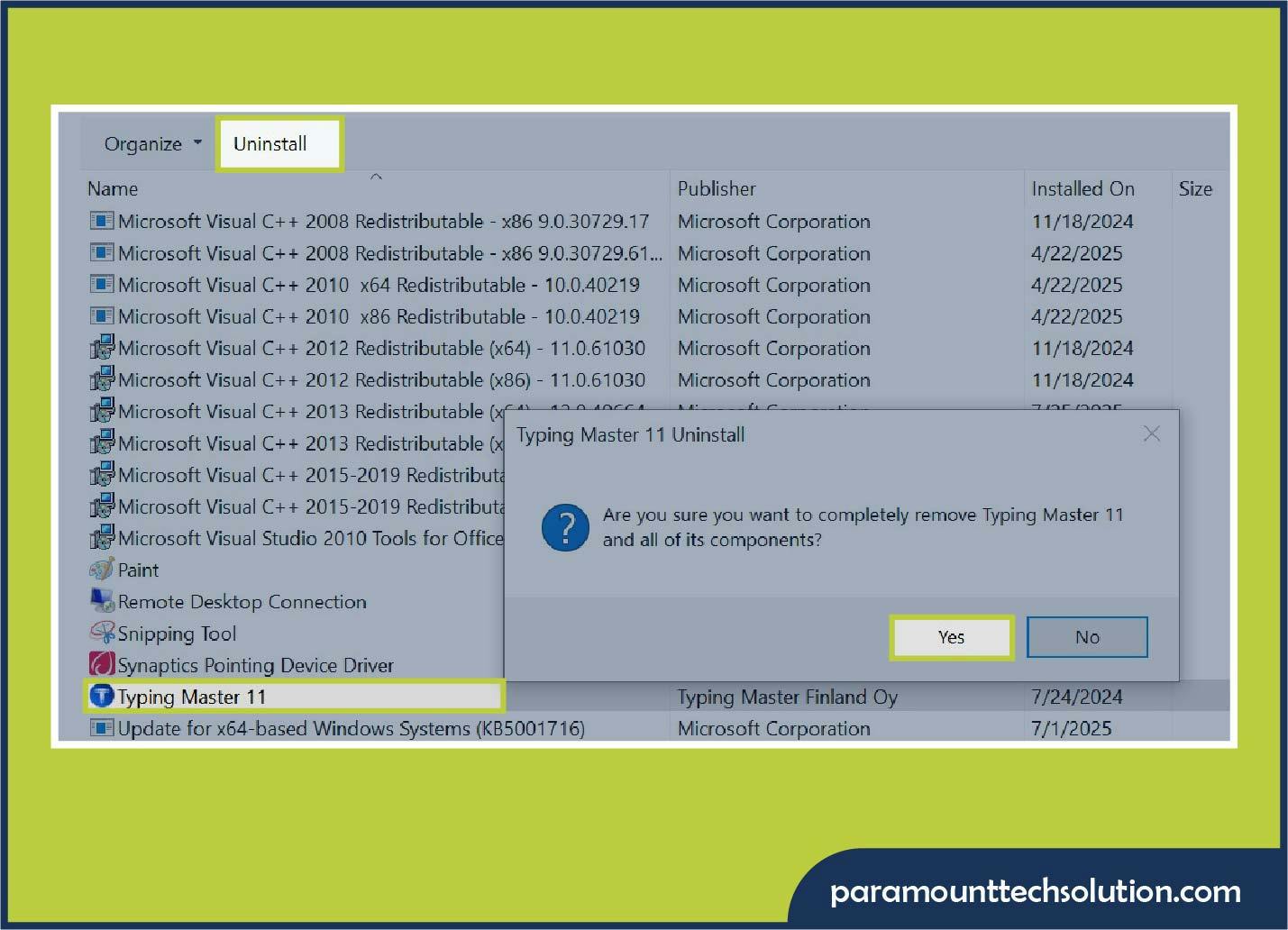The height and width of the screenshot is (930, 1288).
Task: Select 'Microsoft Visual C++ 2012 Redistributable (x64) - 11.0.61030'
Action: [x=381, y=348]
